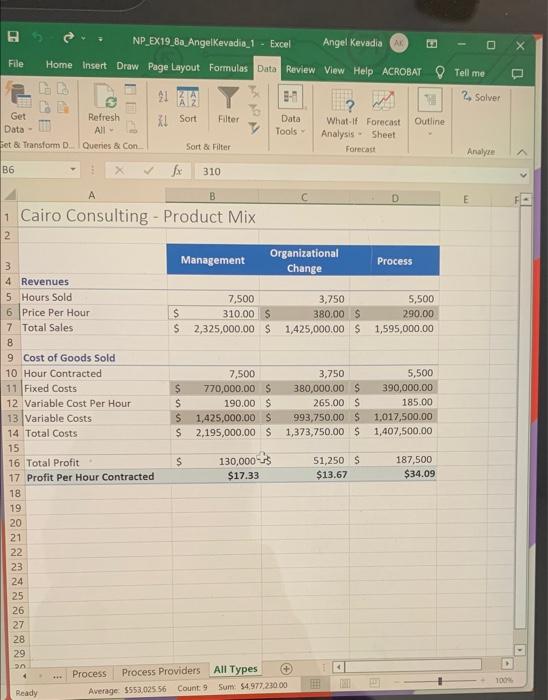This screenshot has height=700, width=548.
Task: Open the What-If Analysis dropdown
Action: click(x=342, y=113)
